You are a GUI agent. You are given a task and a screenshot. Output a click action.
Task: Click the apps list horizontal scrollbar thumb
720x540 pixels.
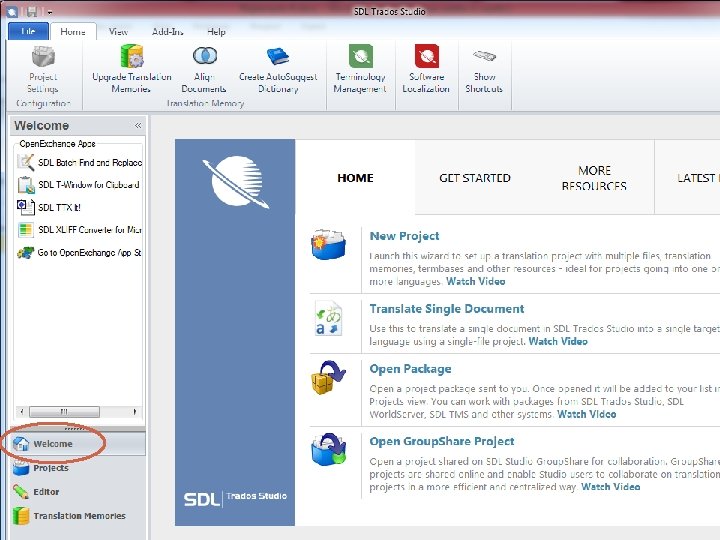(64, 411)
